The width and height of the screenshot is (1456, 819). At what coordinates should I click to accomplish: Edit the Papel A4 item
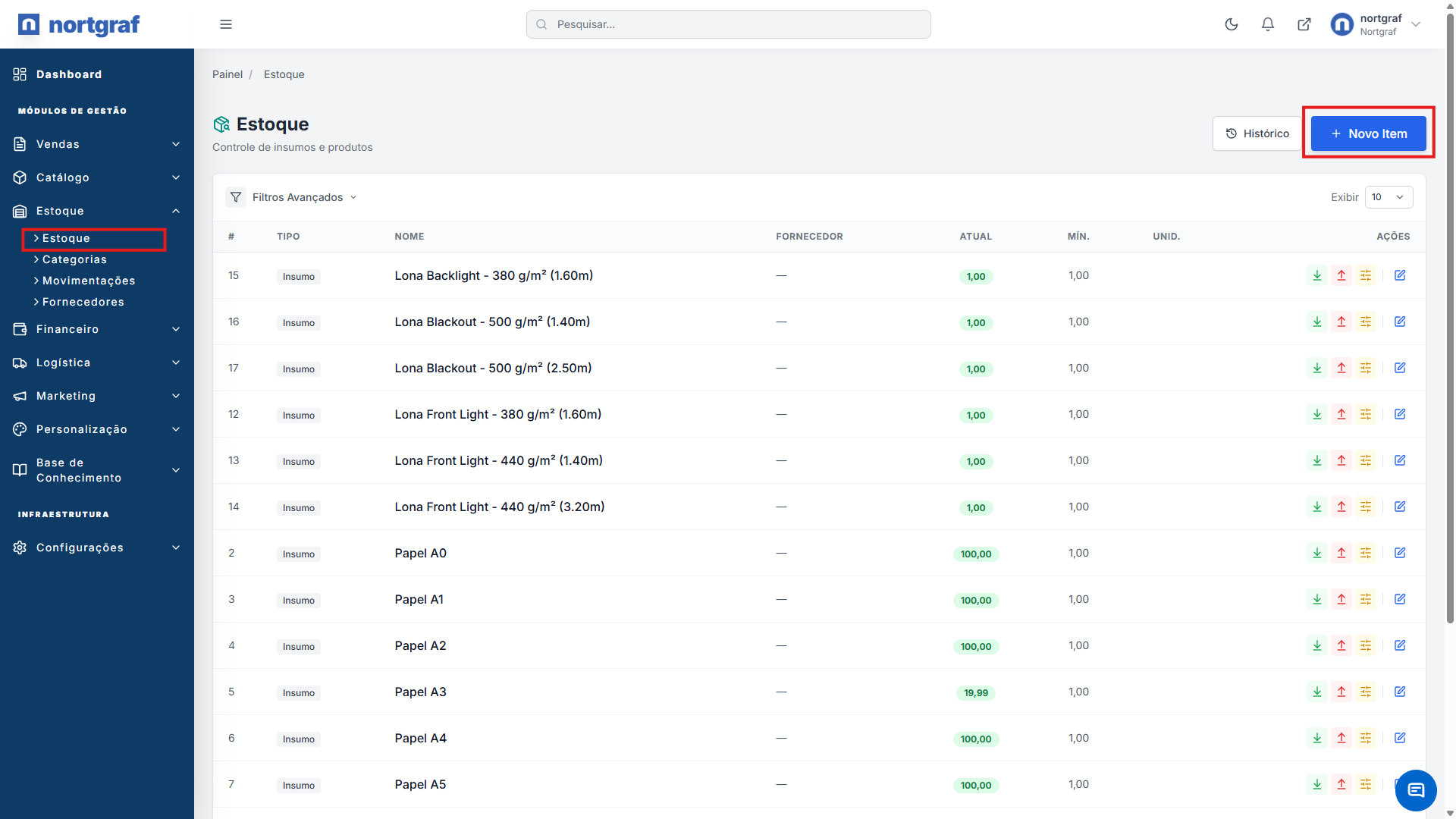[x=1400, y=738]
